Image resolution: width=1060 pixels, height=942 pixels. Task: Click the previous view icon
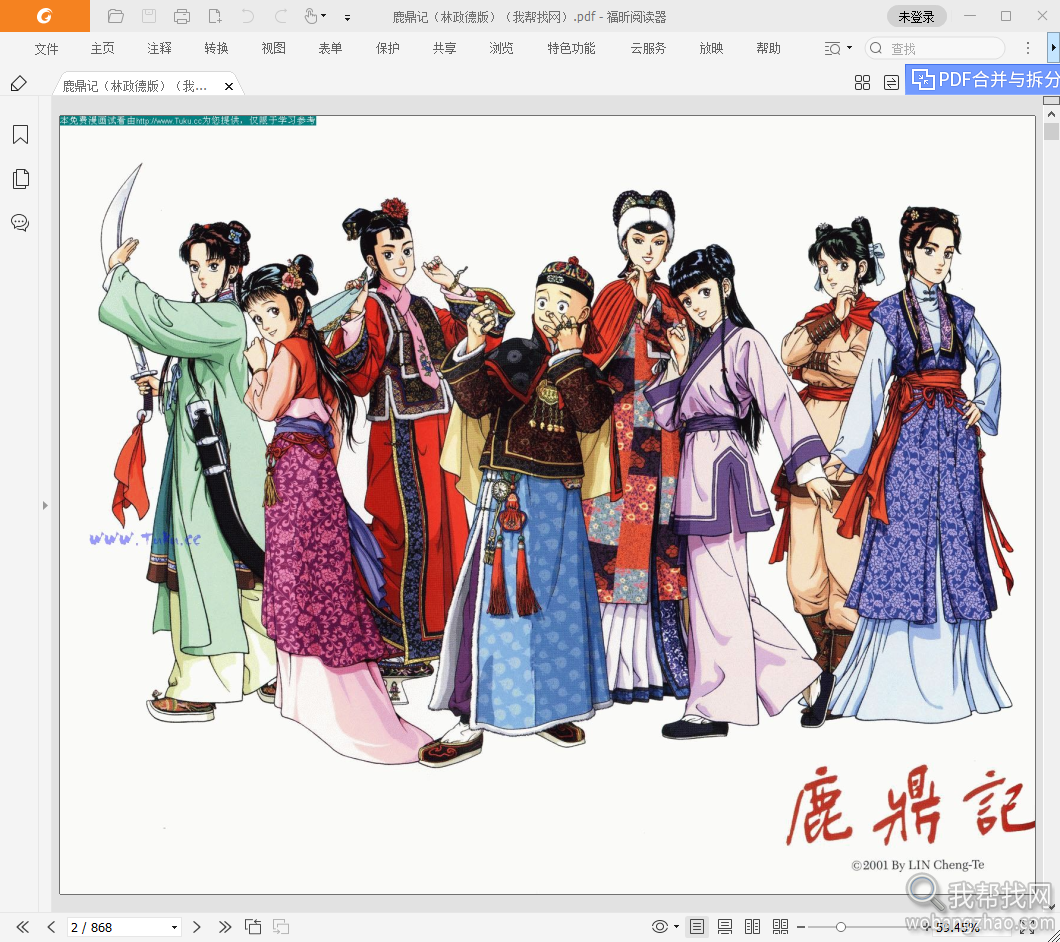[x=253, y=926]
